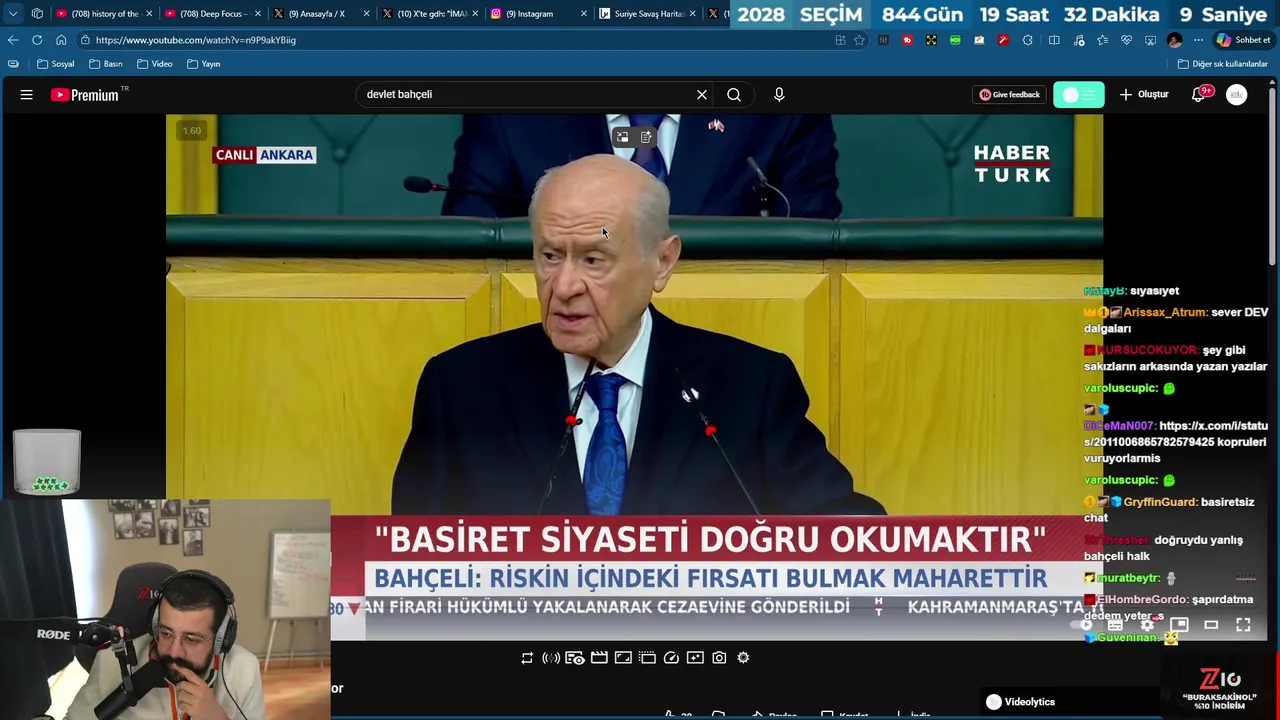
Task: Open the browser settings three-dots menu
Action: pyautogui.click(x=1198, y=40)
